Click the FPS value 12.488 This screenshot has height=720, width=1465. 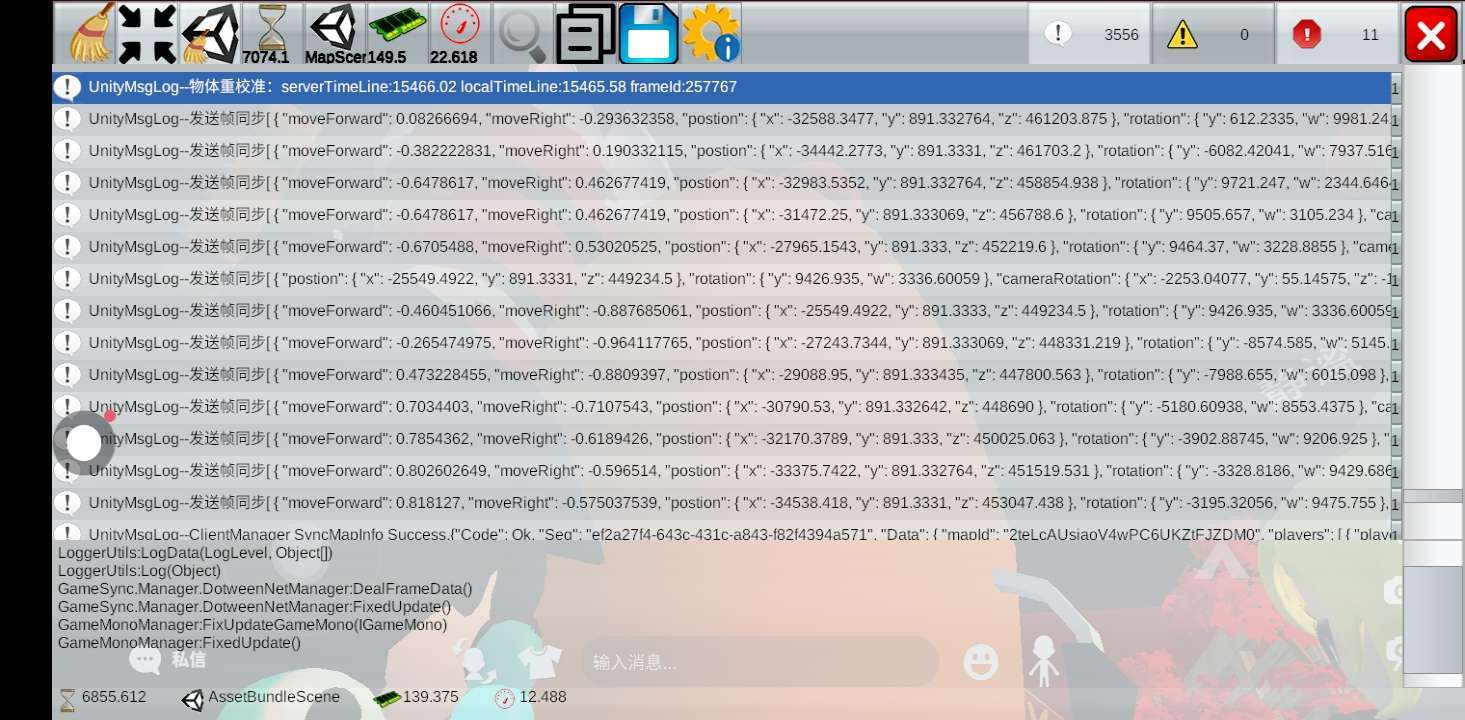pyautogui.click(x=543, y=697)
